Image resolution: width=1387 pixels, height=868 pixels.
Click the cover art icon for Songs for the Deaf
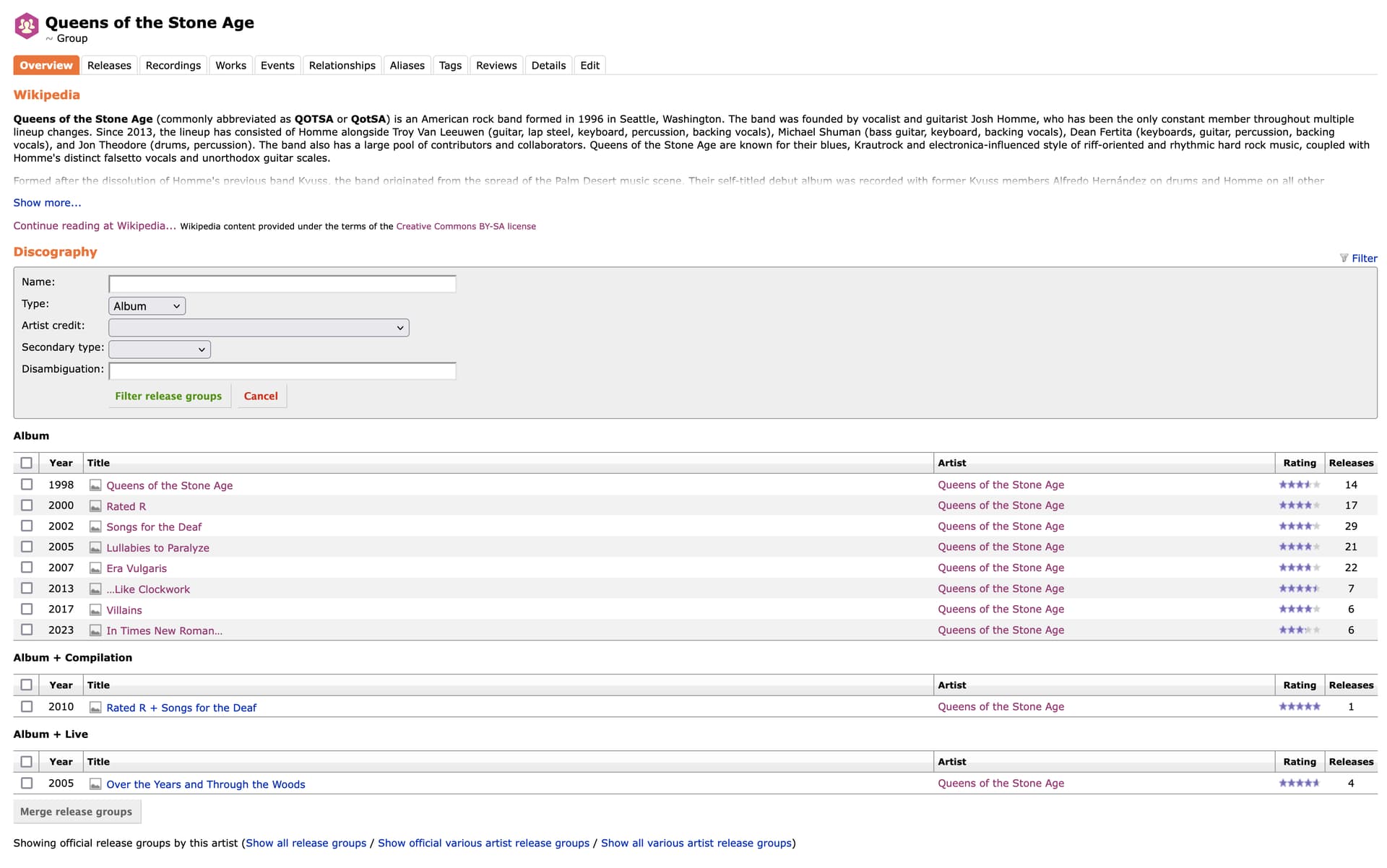click(x=95, y=527)
